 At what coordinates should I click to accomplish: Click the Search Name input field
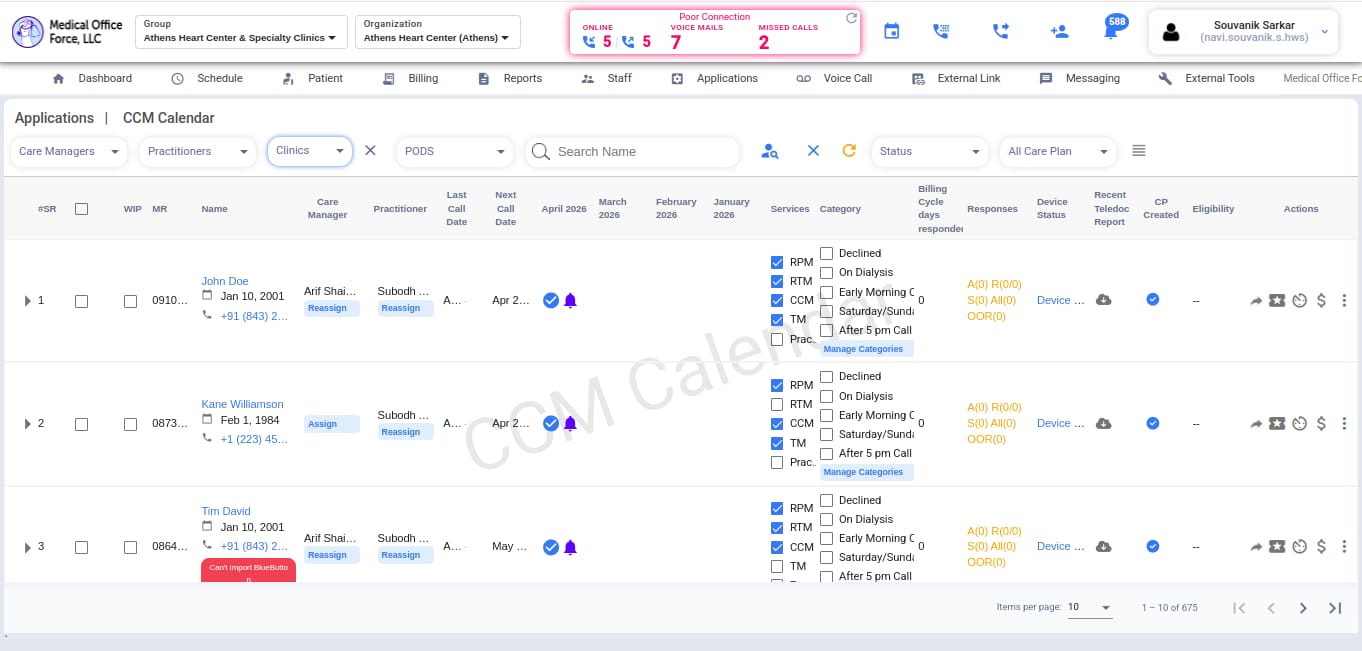pyautogui.click(x=632, y=151)
